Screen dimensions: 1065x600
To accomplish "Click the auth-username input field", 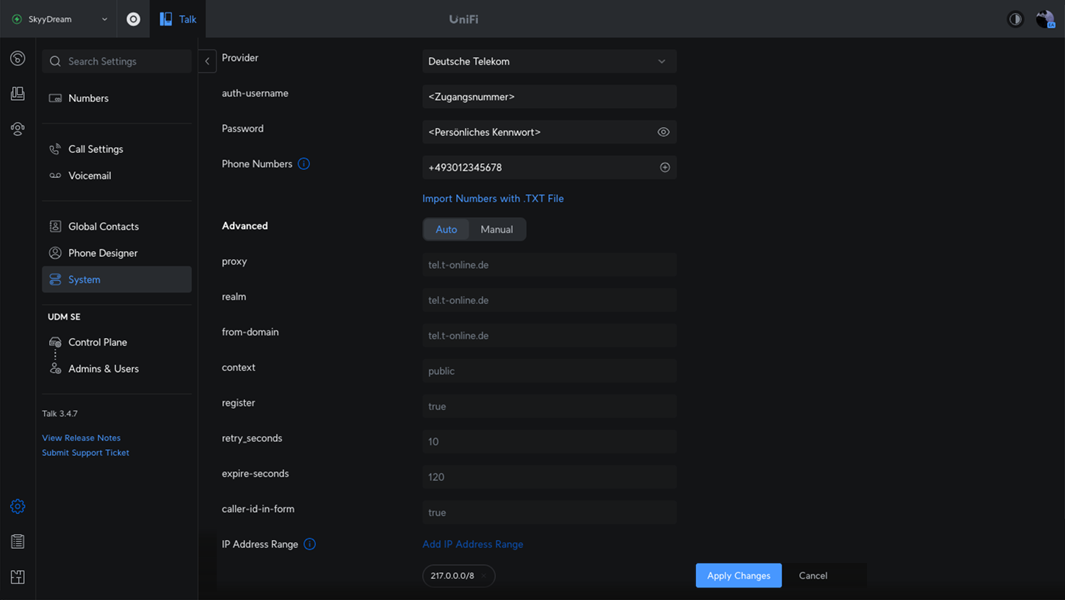I will [x=549, y=97].
